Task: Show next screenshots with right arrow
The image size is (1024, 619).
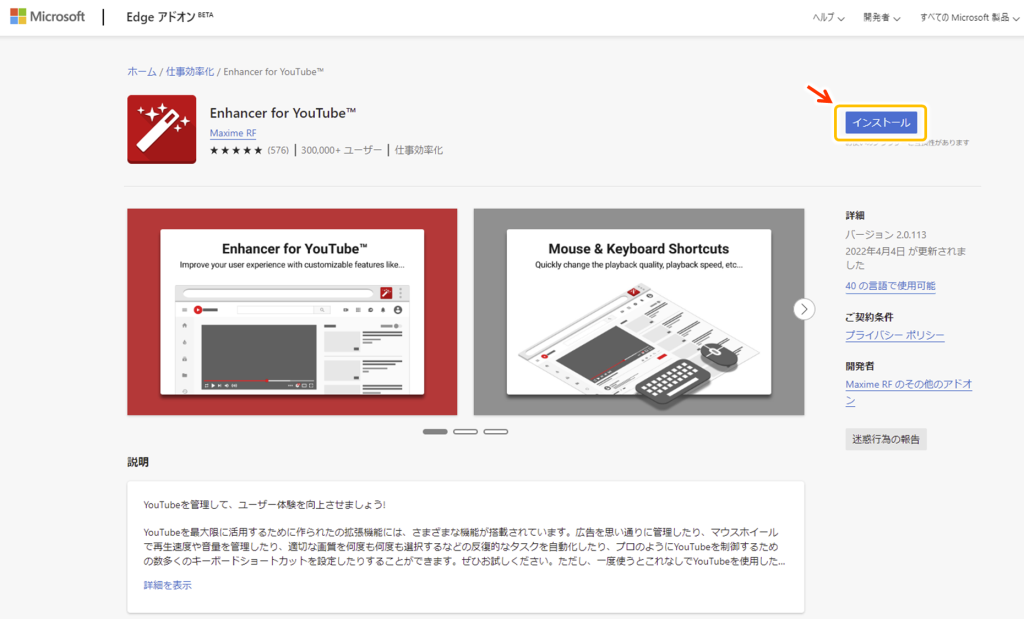Action: pyautogui.click(x=804, y=309)
